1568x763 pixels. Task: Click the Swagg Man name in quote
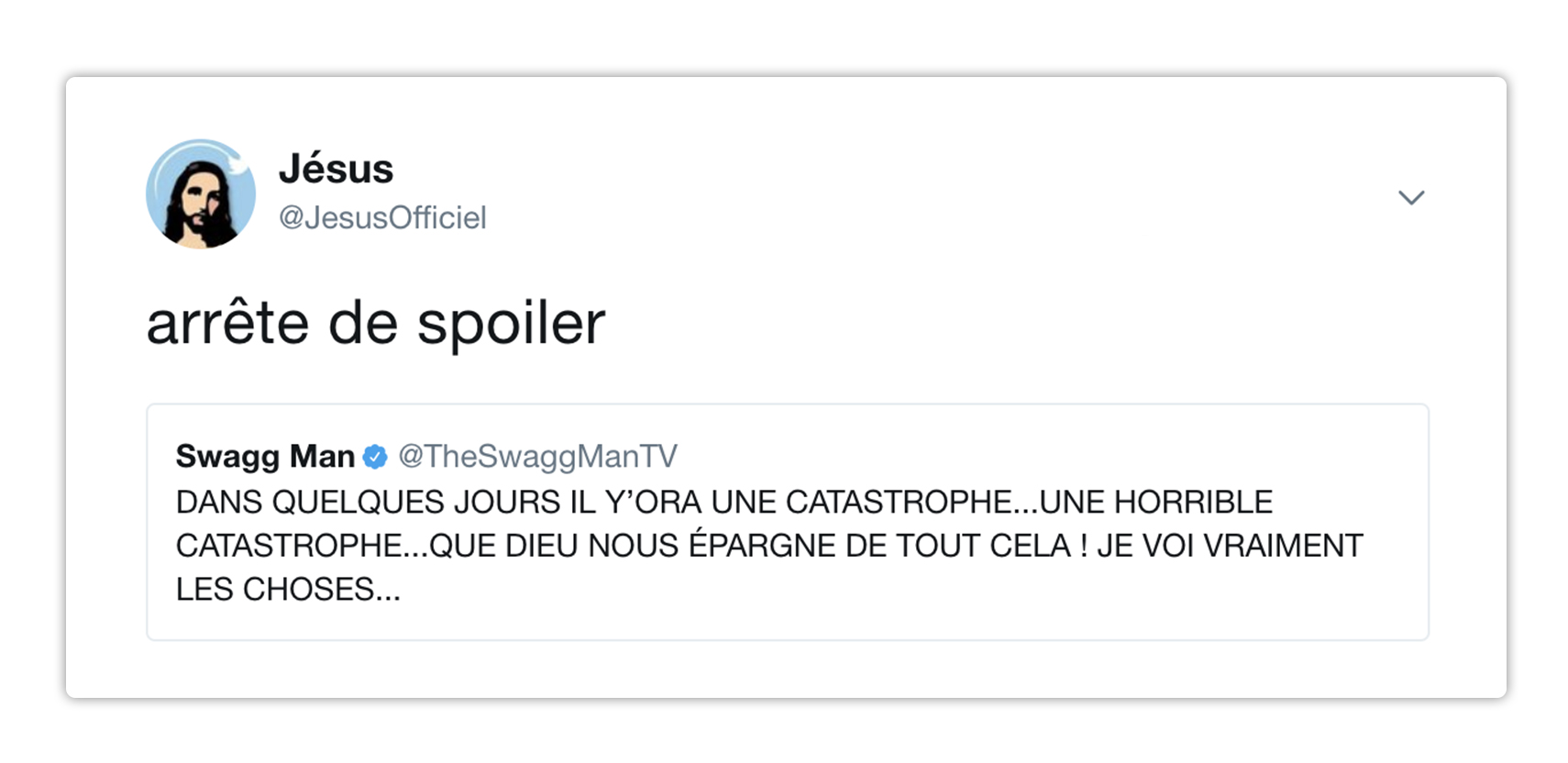click(265, 456)
